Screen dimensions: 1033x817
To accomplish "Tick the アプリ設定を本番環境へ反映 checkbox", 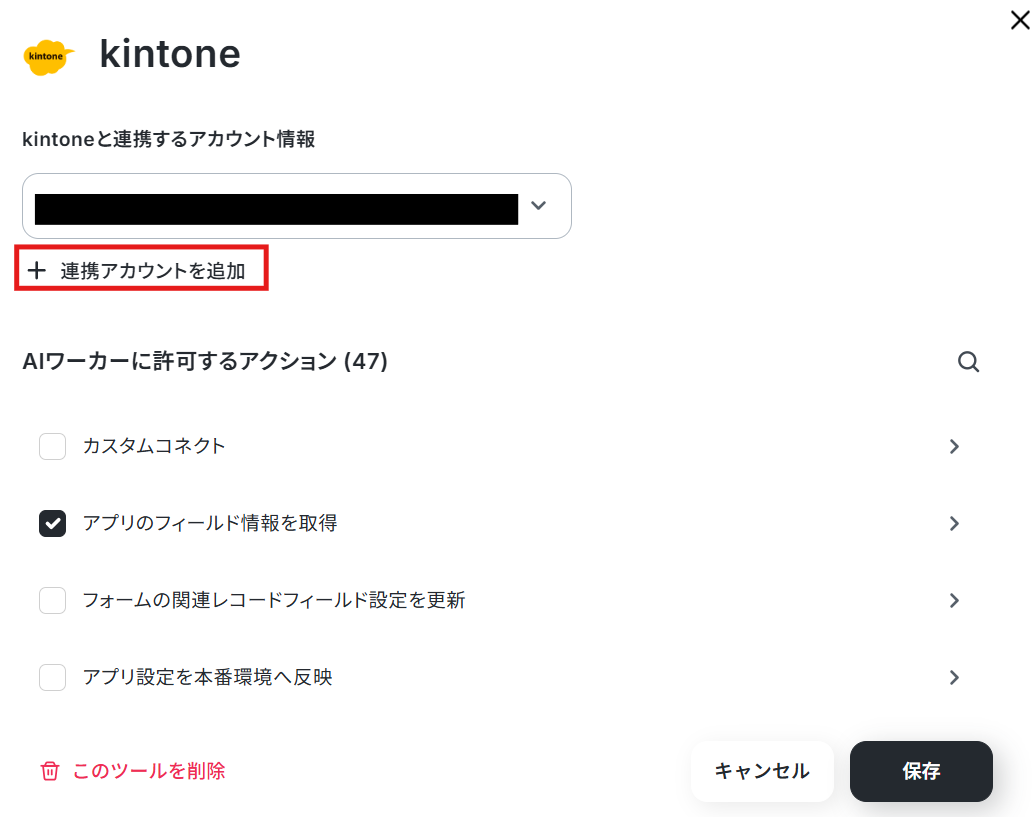I will coord(52,677).
